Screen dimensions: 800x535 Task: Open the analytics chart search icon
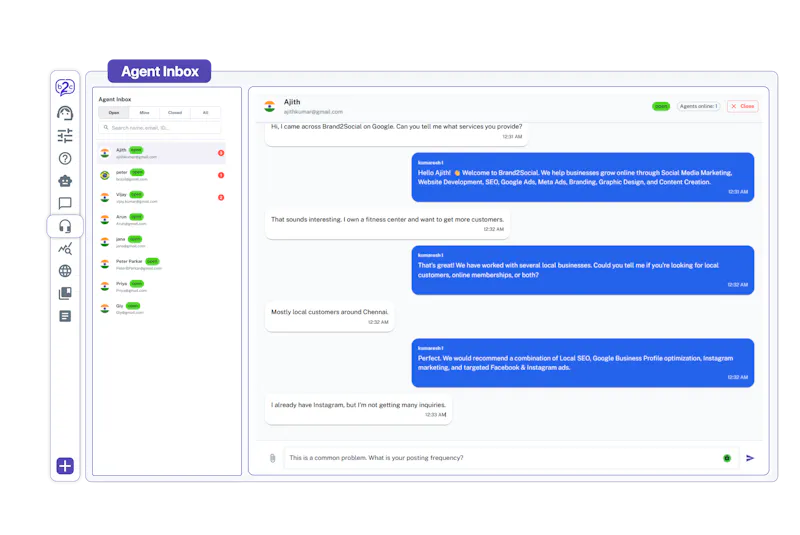(65, 248)
